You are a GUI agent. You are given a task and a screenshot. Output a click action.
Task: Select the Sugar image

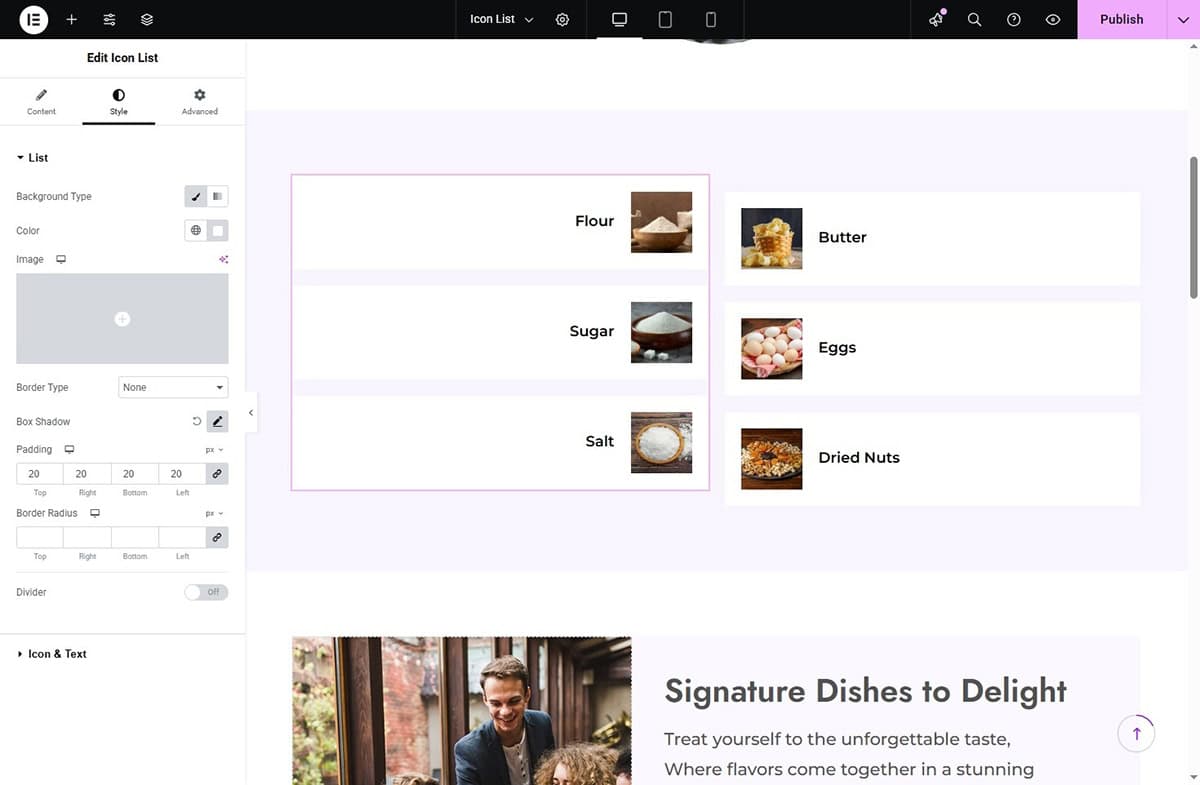click(661, 332)
